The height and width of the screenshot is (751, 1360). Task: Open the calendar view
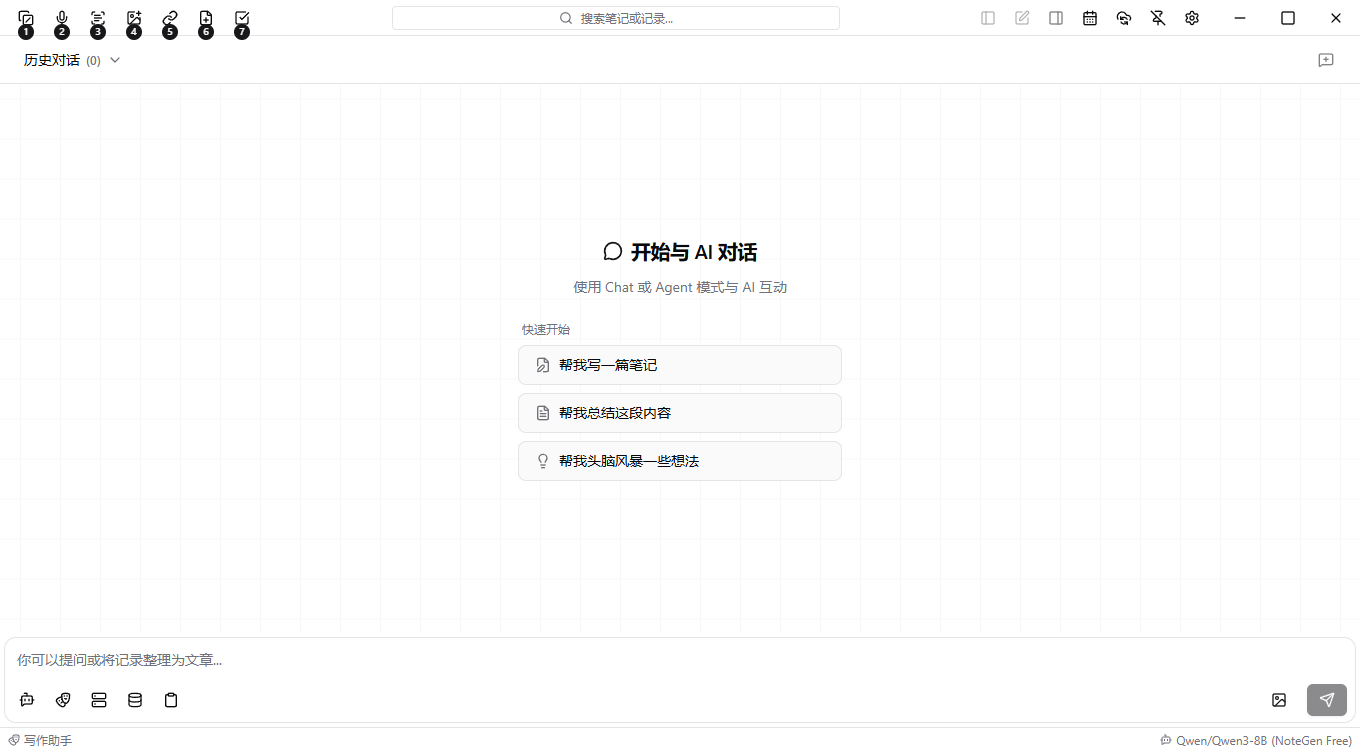(1090, 18)
